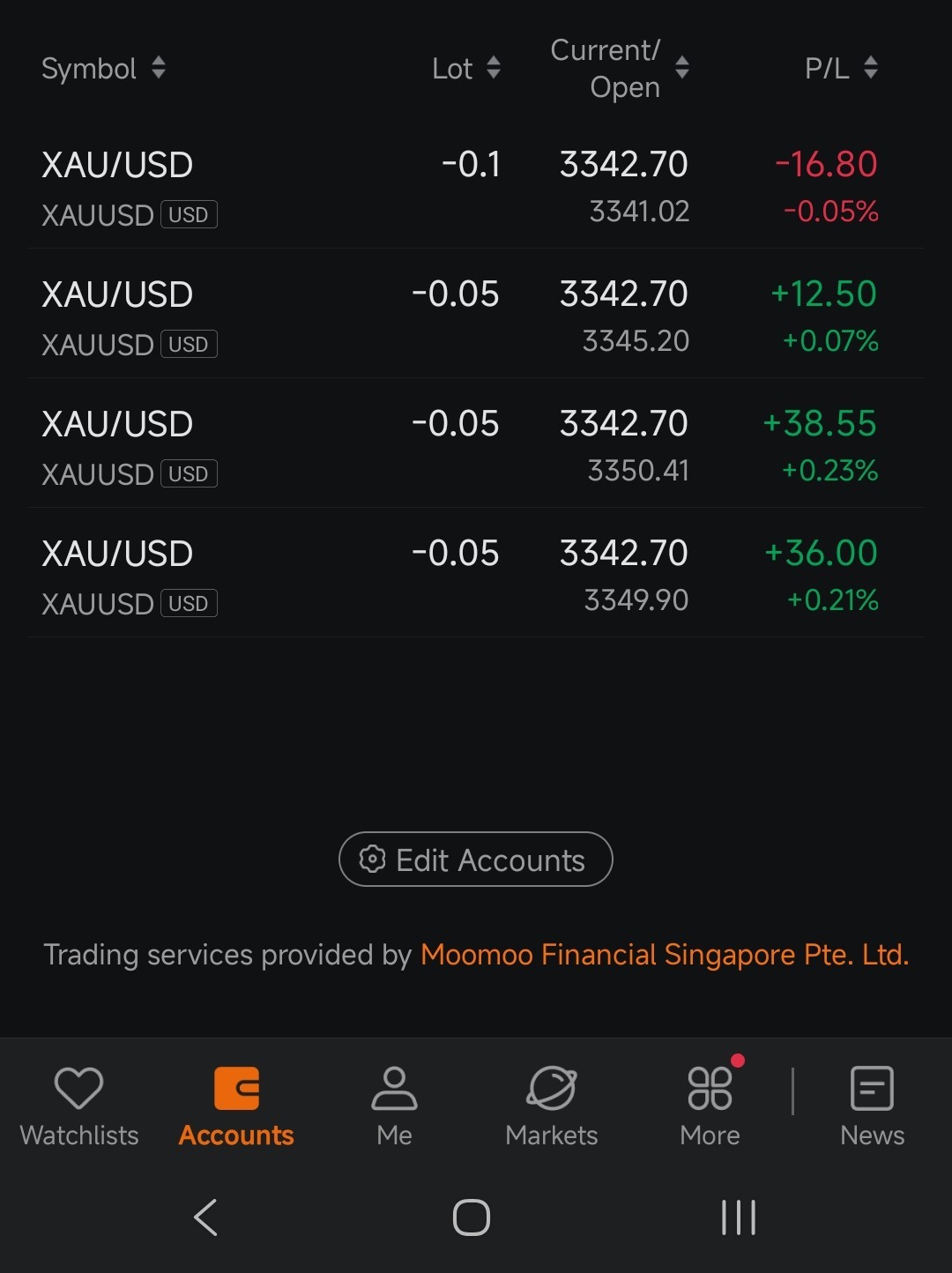
Task: Open the Me profile icon
Action: pyautogui.click(x=394, y=1089)
